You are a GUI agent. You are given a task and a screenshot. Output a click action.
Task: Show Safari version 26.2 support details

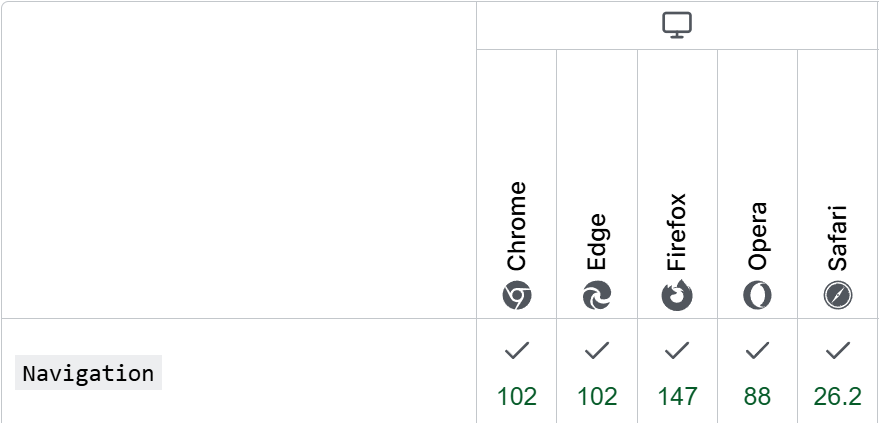point(838,397)
